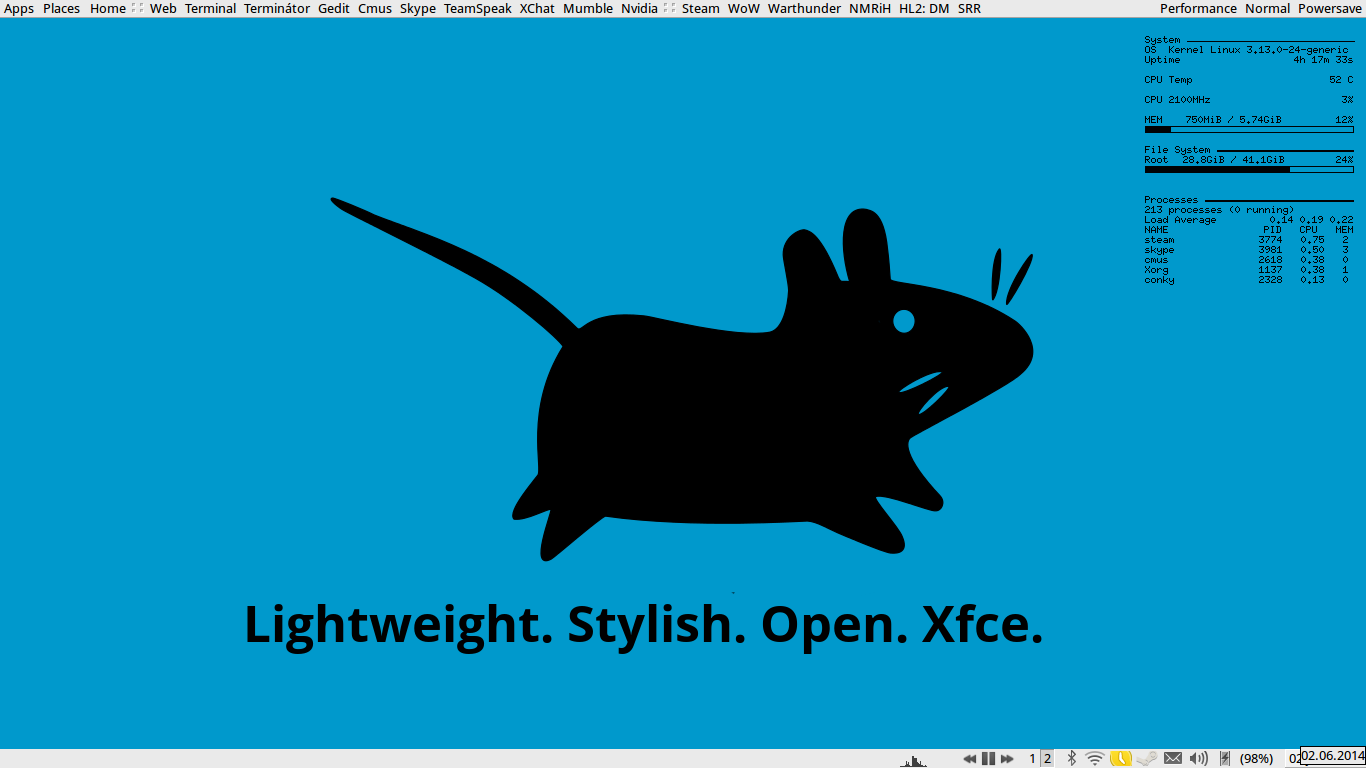
Task: Open the Apps menu
Action: point(19,8)
